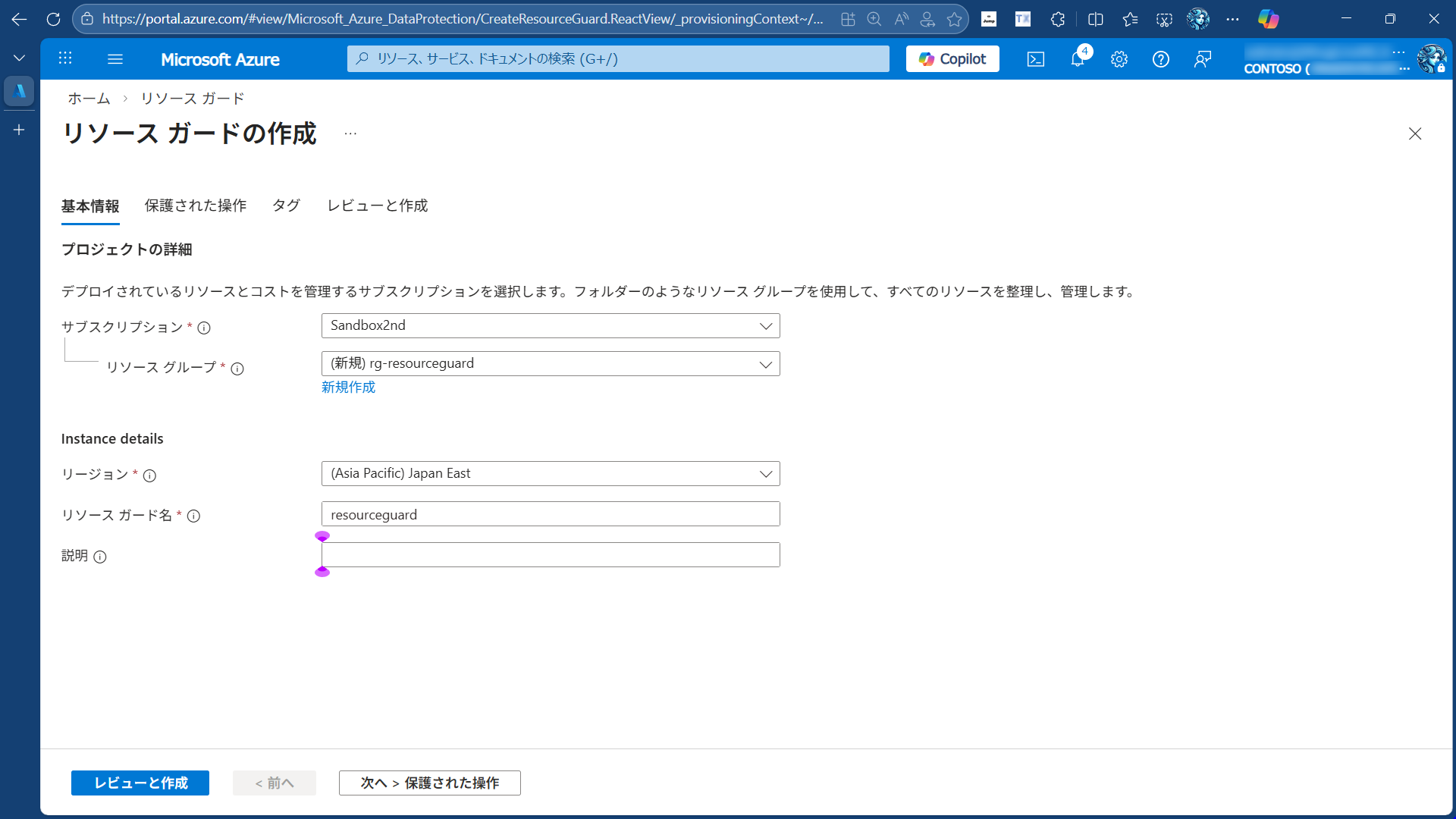Viewport: 1456px width, 819px height.
Task: Click the 新規作成 link under resource group
Action: (x=347, y=387)
